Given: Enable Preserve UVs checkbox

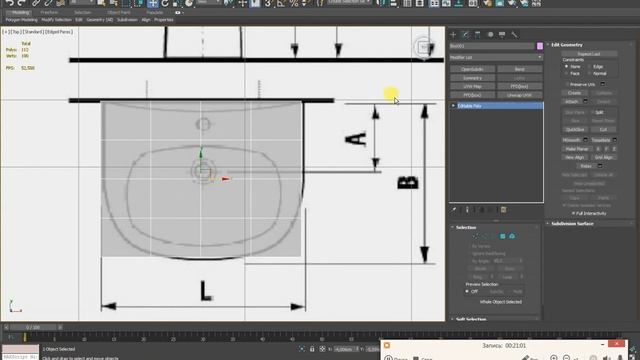Looking at the screenshot, I should (567, 84).
